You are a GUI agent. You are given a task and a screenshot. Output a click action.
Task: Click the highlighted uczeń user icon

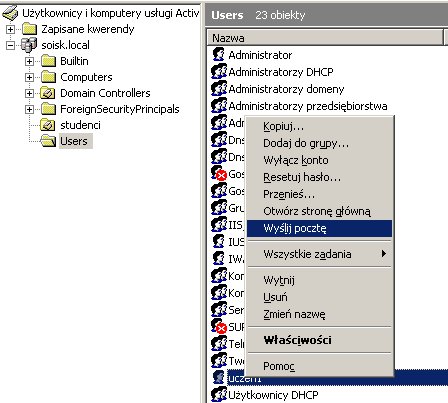pos(219,378)
